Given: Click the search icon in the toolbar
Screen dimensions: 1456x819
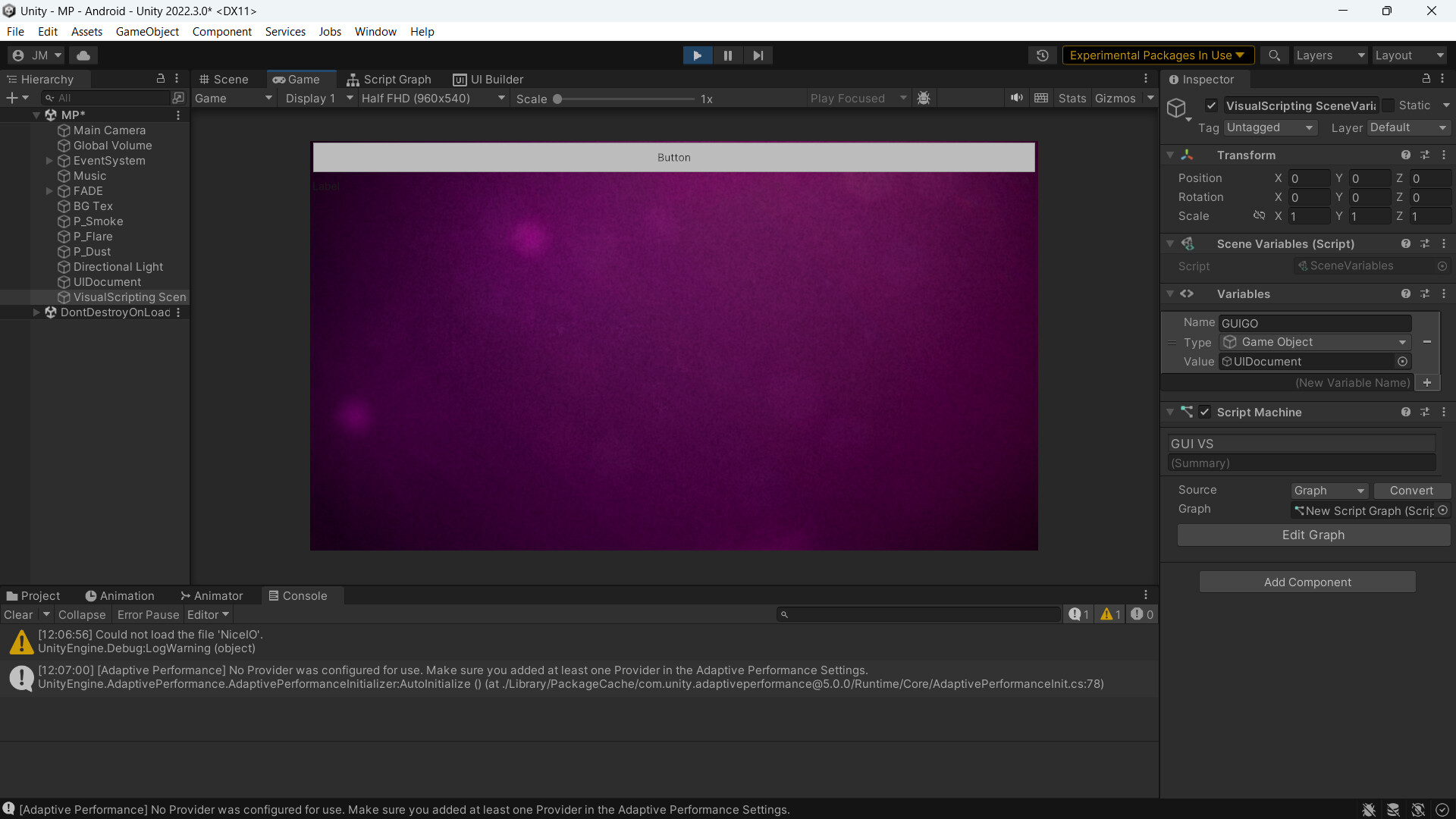Looking at the screenshot, I should tap(1275, 55).
